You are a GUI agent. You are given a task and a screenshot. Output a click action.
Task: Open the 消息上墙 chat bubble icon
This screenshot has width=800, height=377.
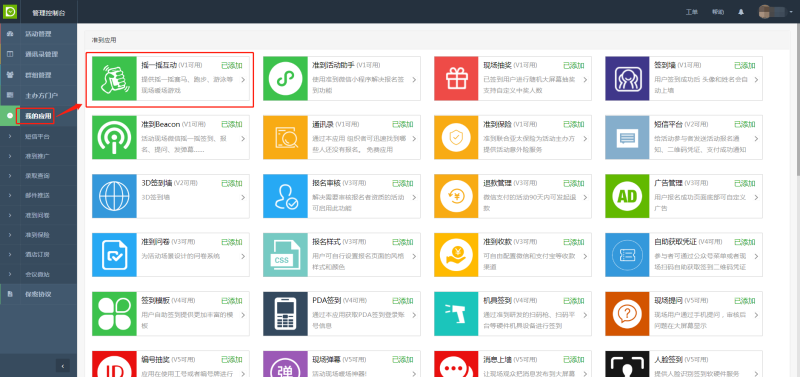click(456, 364)
